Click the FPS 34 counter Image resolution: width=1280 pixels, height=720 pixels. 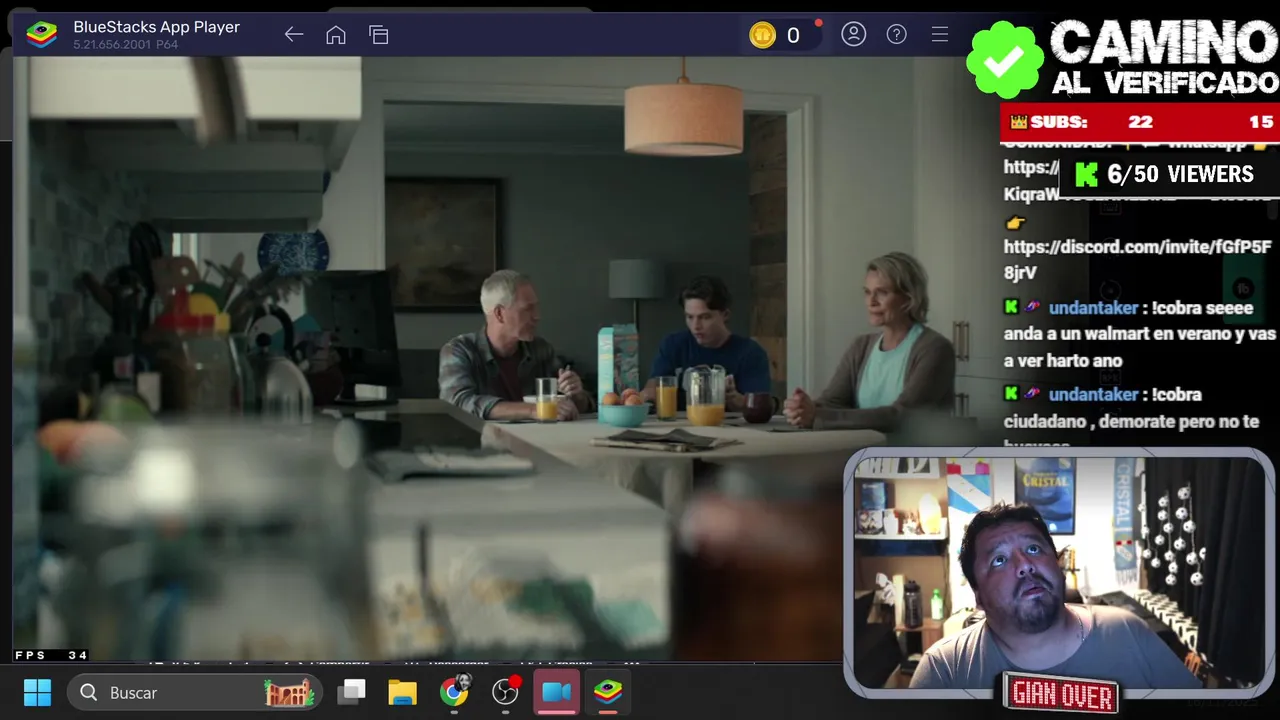(51, 655)
